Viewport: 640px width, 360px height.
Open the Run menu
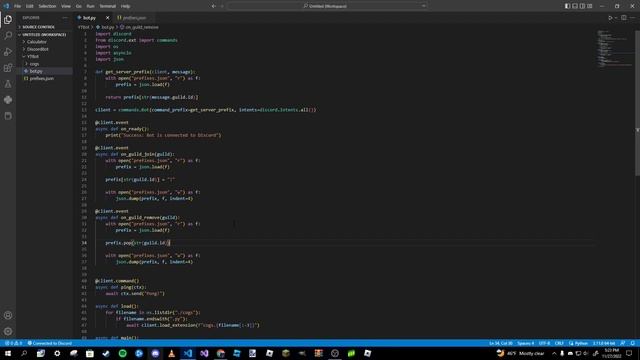[90, 6]
